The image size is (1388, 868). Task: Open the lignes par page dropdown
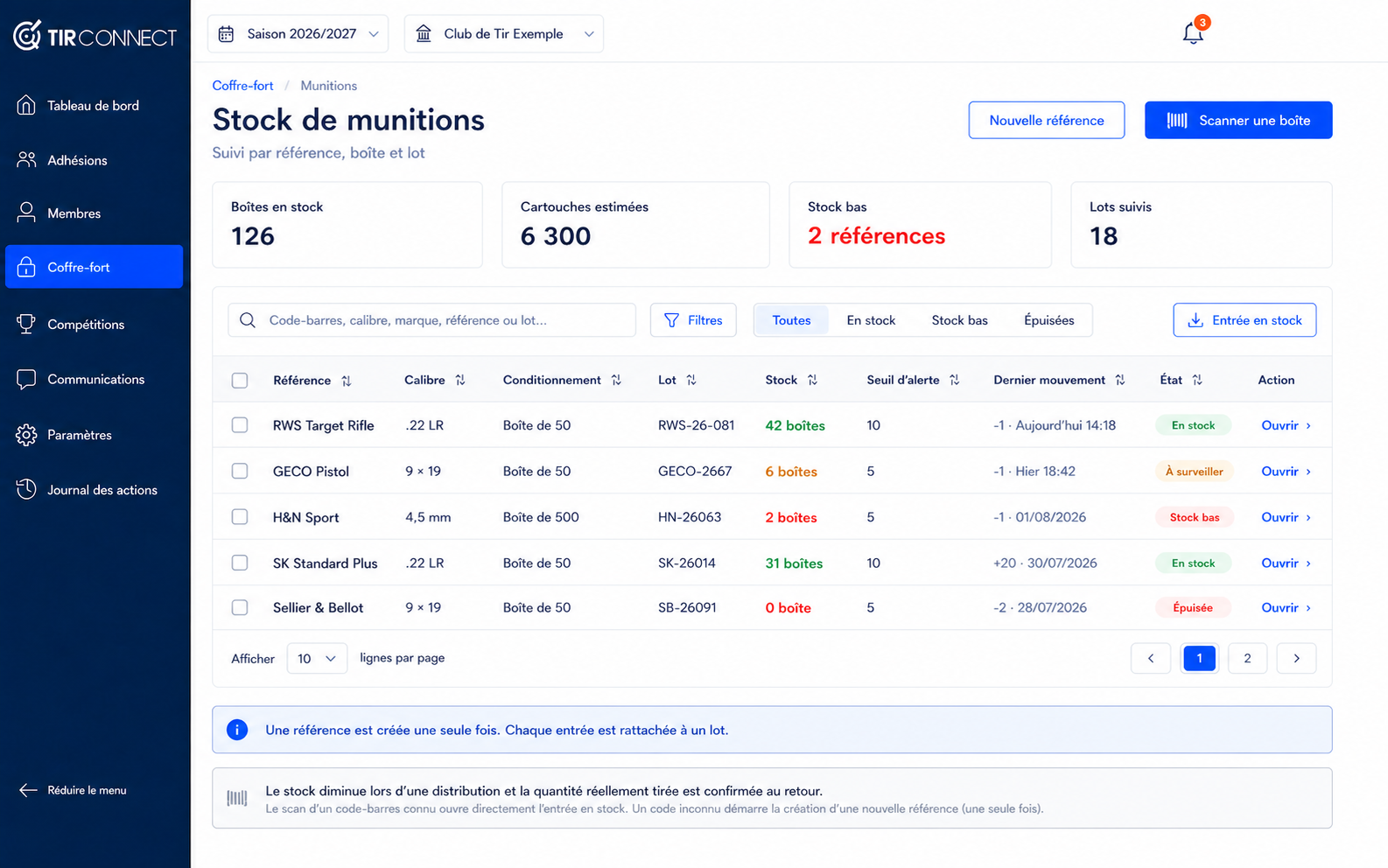click(x=317, y=658)
